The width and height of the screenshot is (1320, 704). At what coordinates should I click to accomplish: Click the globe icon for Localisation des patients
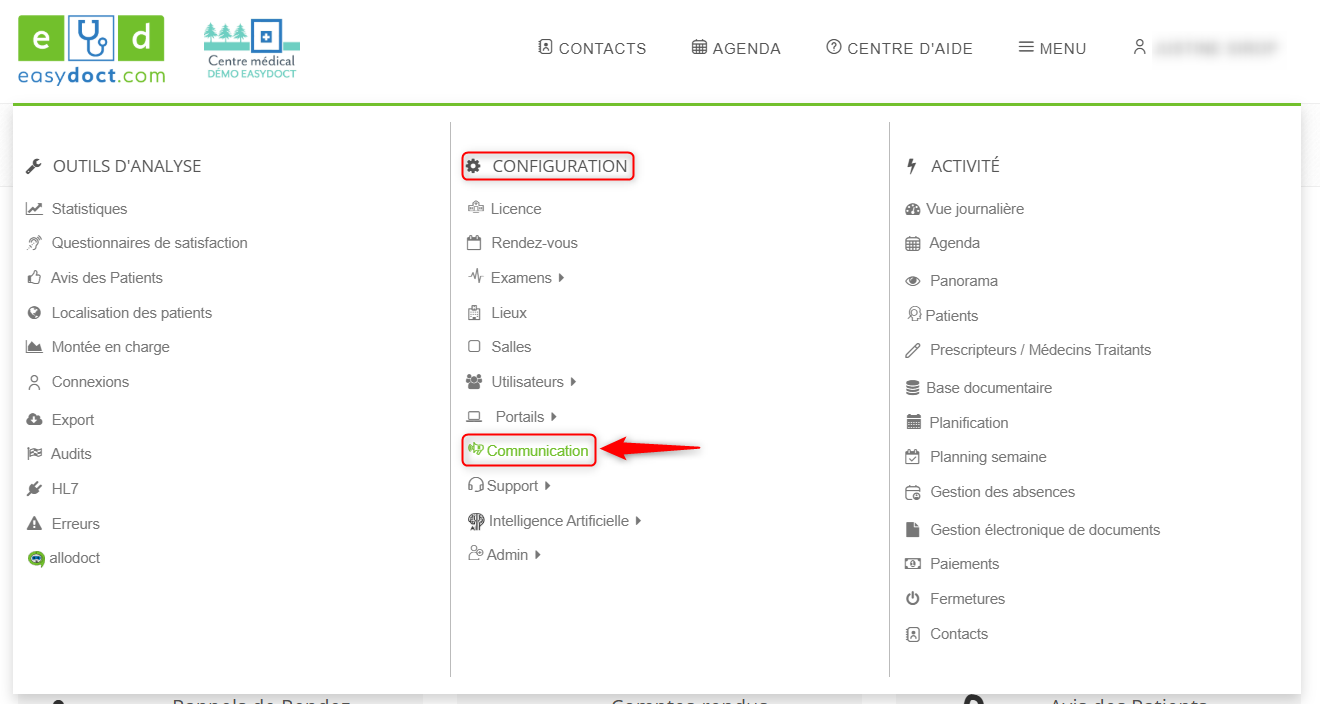[34, 313]
